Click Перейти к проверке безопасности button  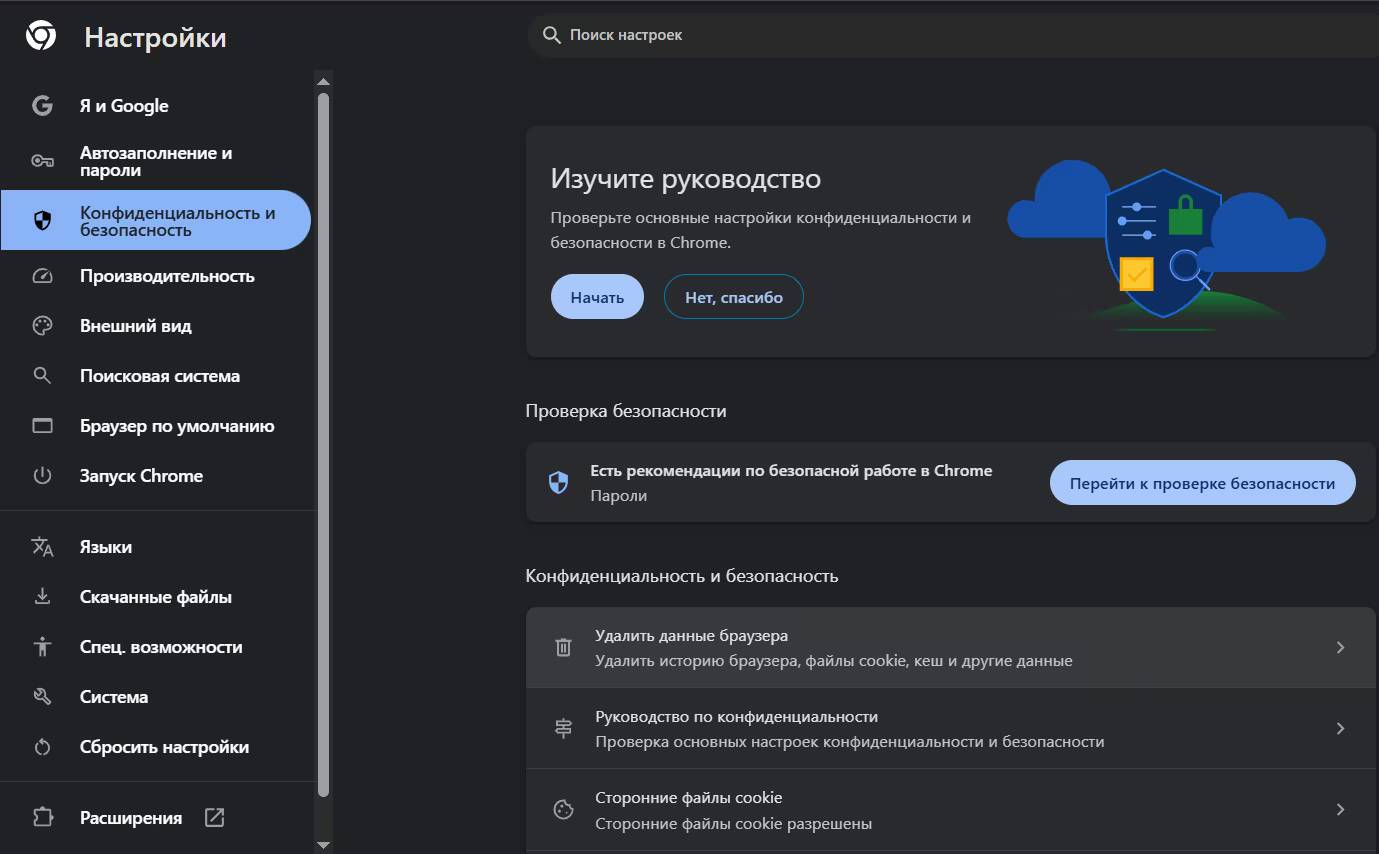[x=1202, y=483]
